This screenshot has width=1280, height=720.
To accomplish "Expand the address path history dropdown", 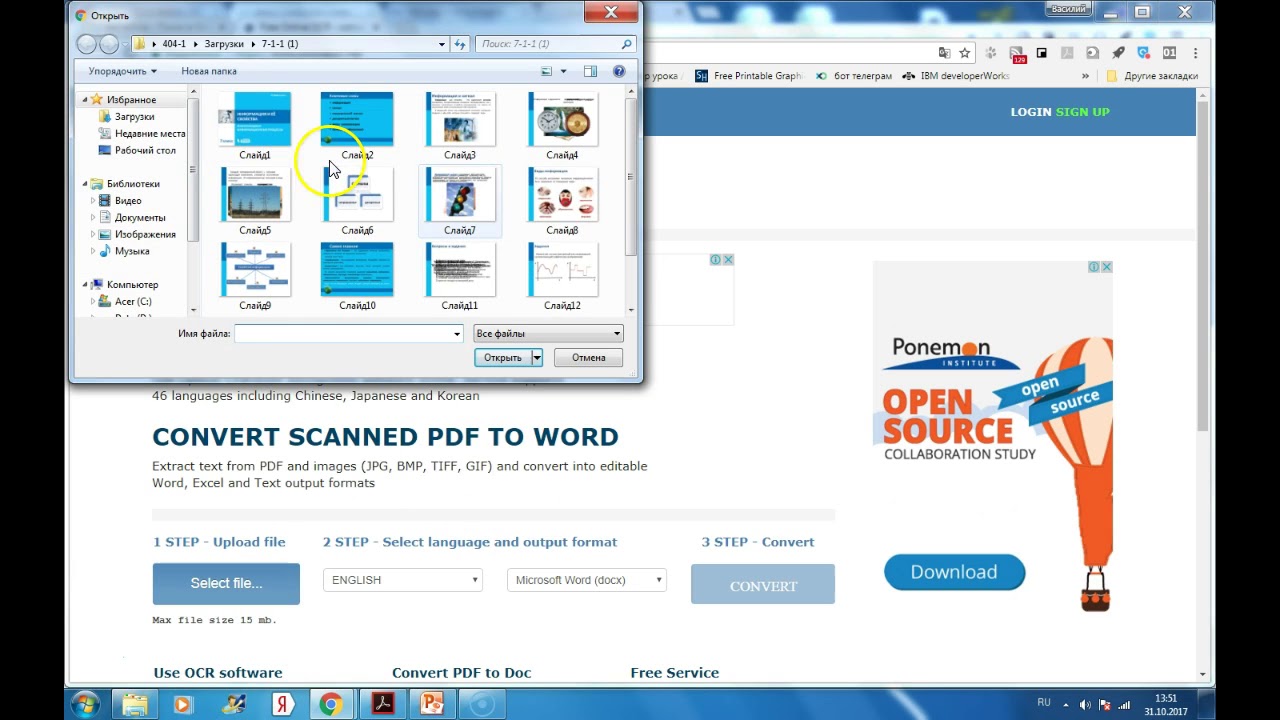I will point(441,44).
